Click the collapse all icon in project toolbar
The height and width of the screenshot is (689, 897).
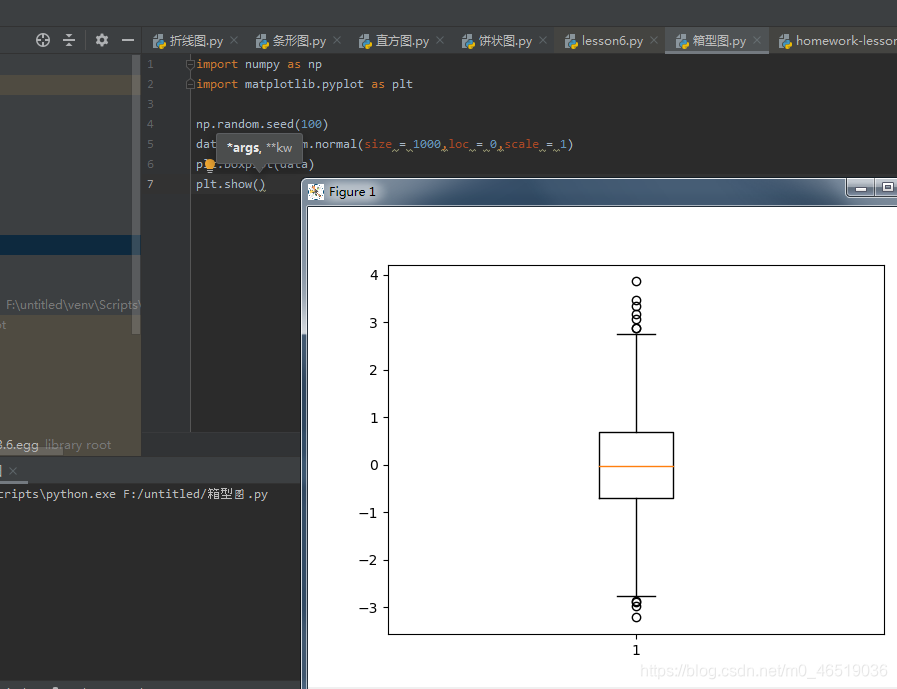pos(69,40)
